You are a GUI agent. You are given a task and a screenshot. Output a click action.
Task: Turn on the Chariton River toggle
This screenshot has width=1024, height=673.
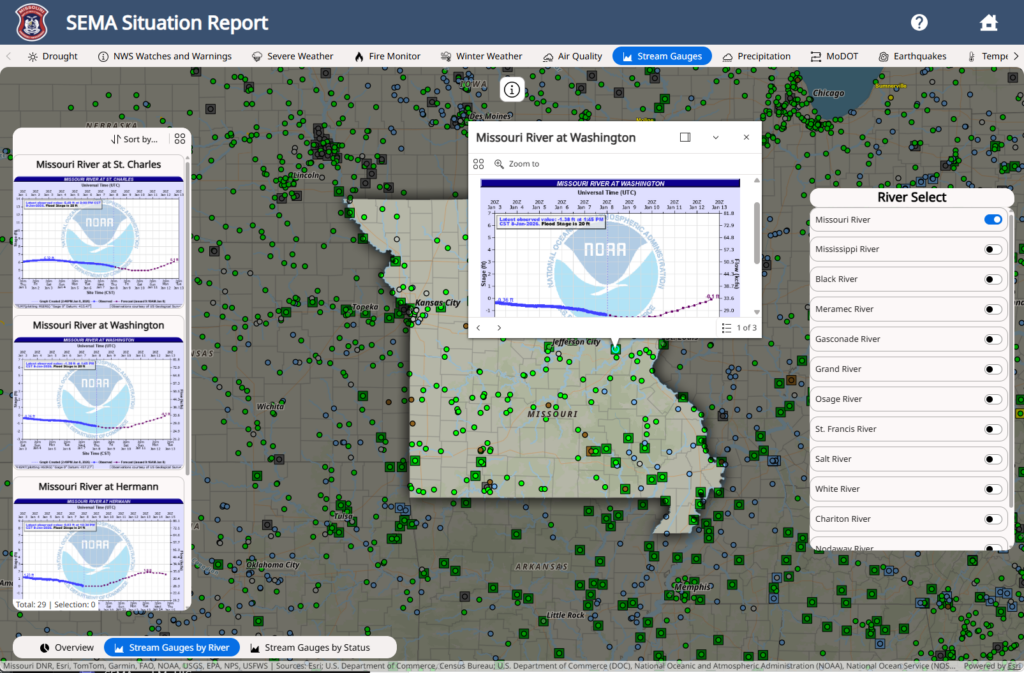[x=993, y=520]
